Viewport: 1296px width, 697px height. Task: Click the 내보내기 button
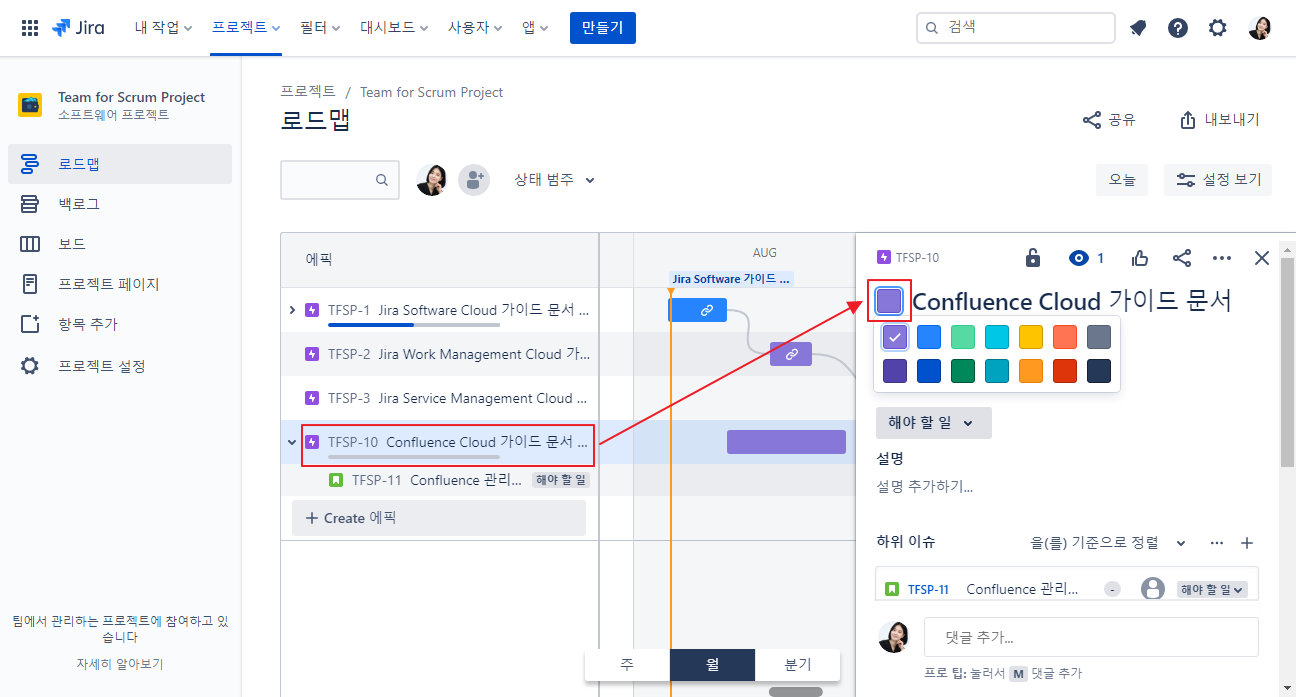1219,120
